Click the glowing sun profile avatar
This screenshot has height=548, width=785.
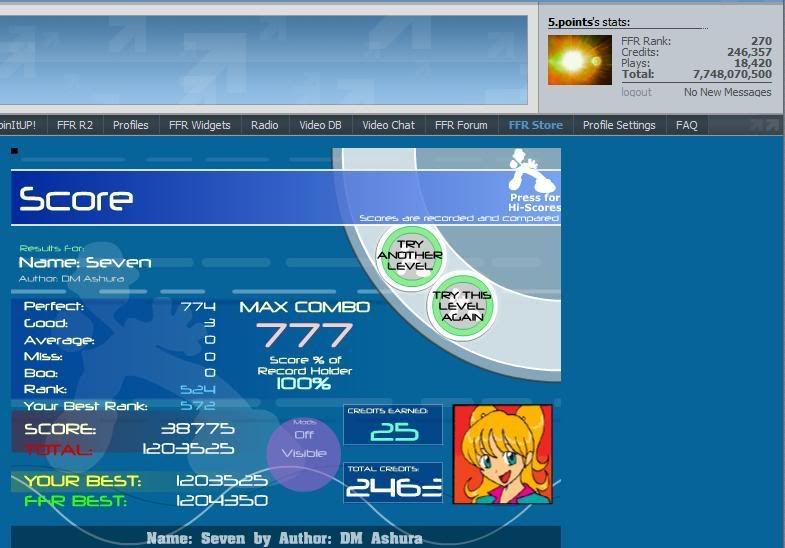[579, 60]
